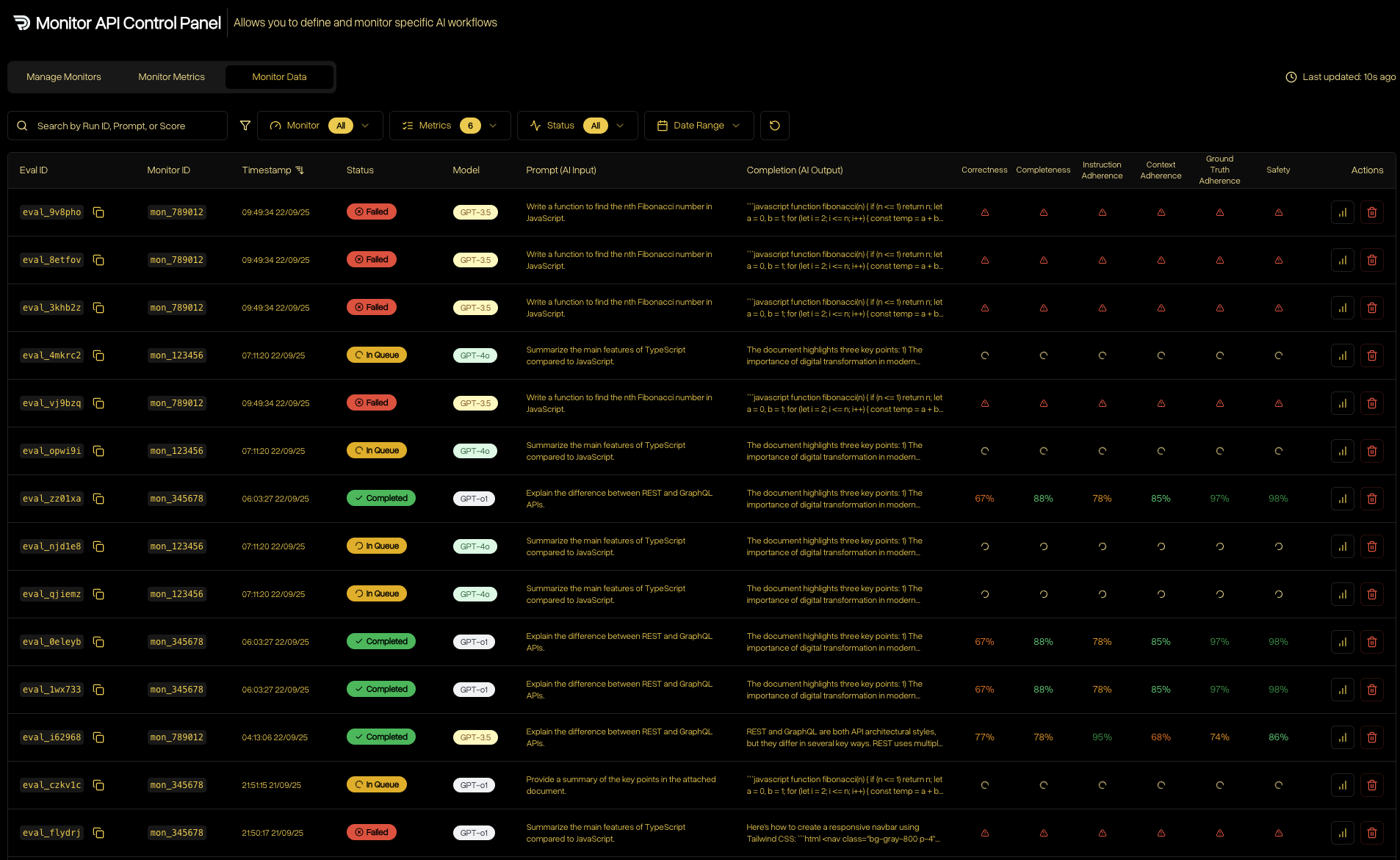1400x860 pixels.
Task: Click the search input field
Action: coord(118,126)
